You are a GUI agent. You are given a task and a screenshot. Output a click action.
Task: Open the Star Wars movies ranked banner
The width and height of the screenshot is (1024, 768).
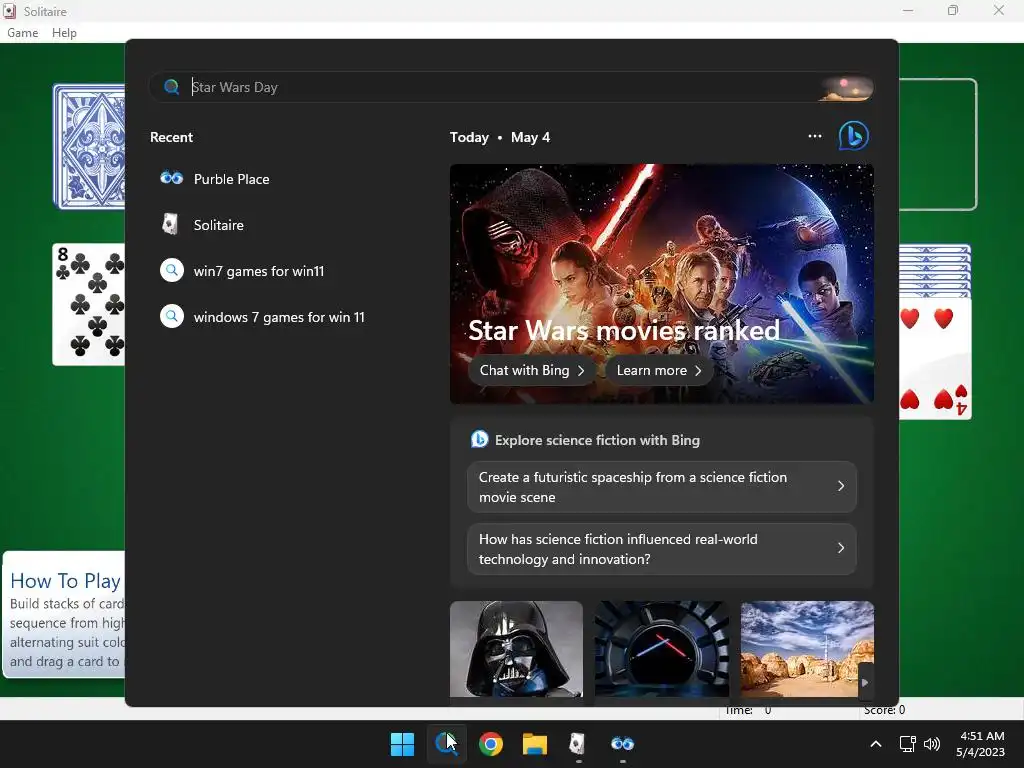[662, 283]
